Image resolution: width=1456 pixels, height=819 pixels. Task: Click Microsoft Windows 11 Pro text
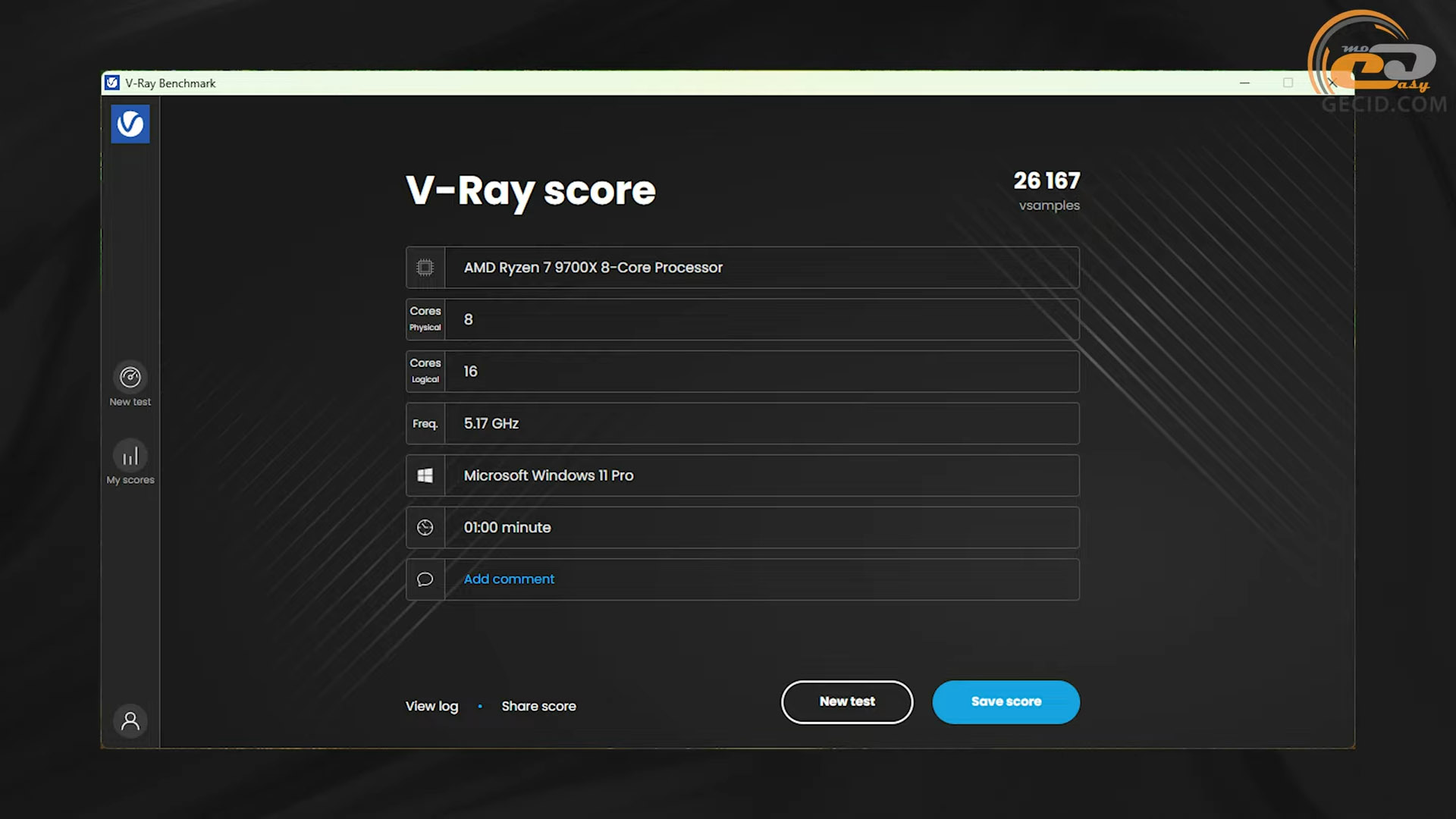[548, 475]
